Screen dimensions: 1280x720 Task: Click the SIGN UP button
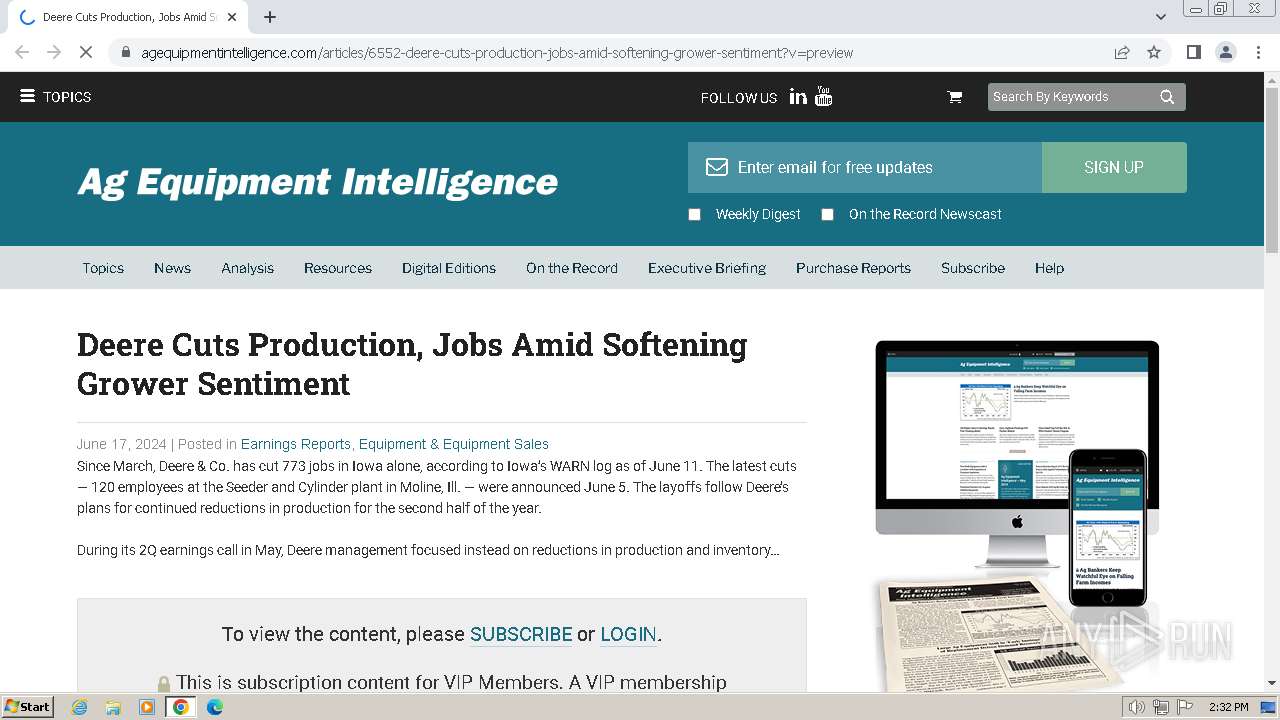click(x=1114, y=167)
